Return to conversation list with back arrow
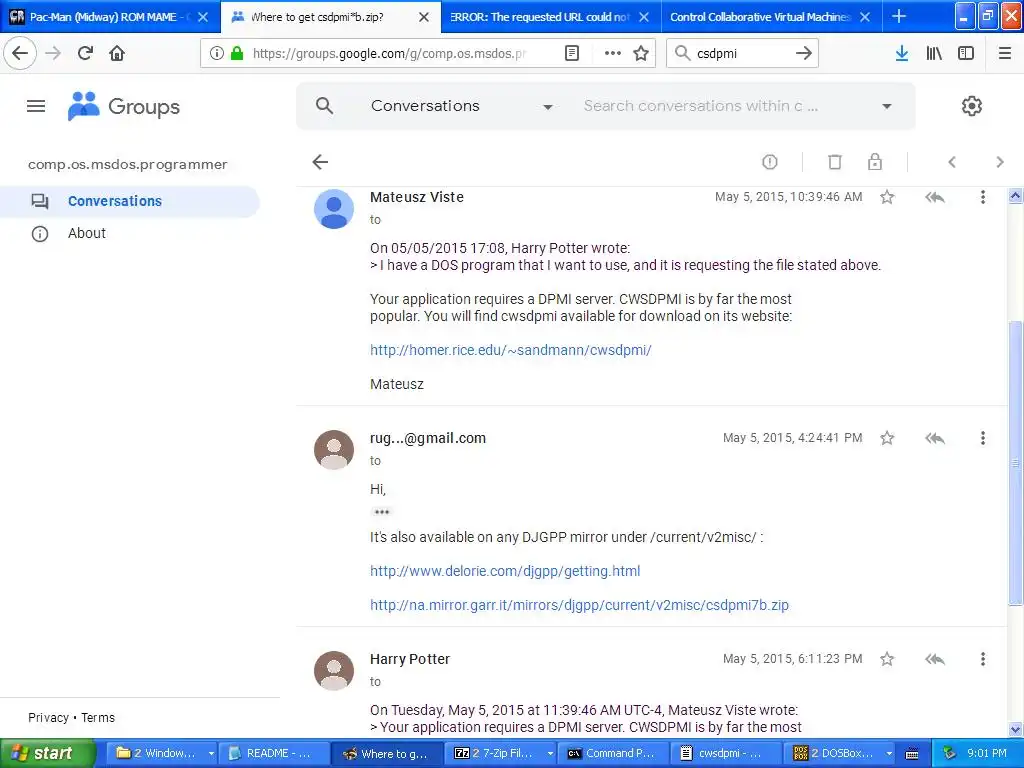Screen dimensions: 1024x768 [320, 162]
